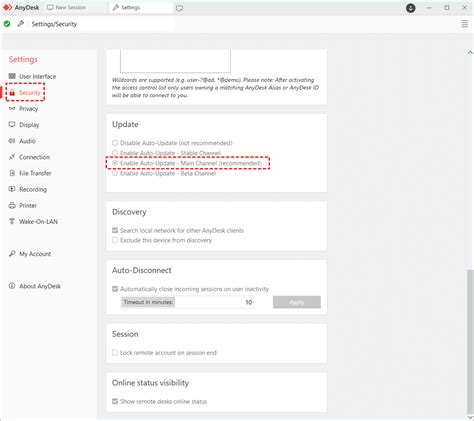Viewport: 474px width, 421px height.
Task: Click the Timeout in minutes field
Action: pyautogui.click(x=187, y=302)
